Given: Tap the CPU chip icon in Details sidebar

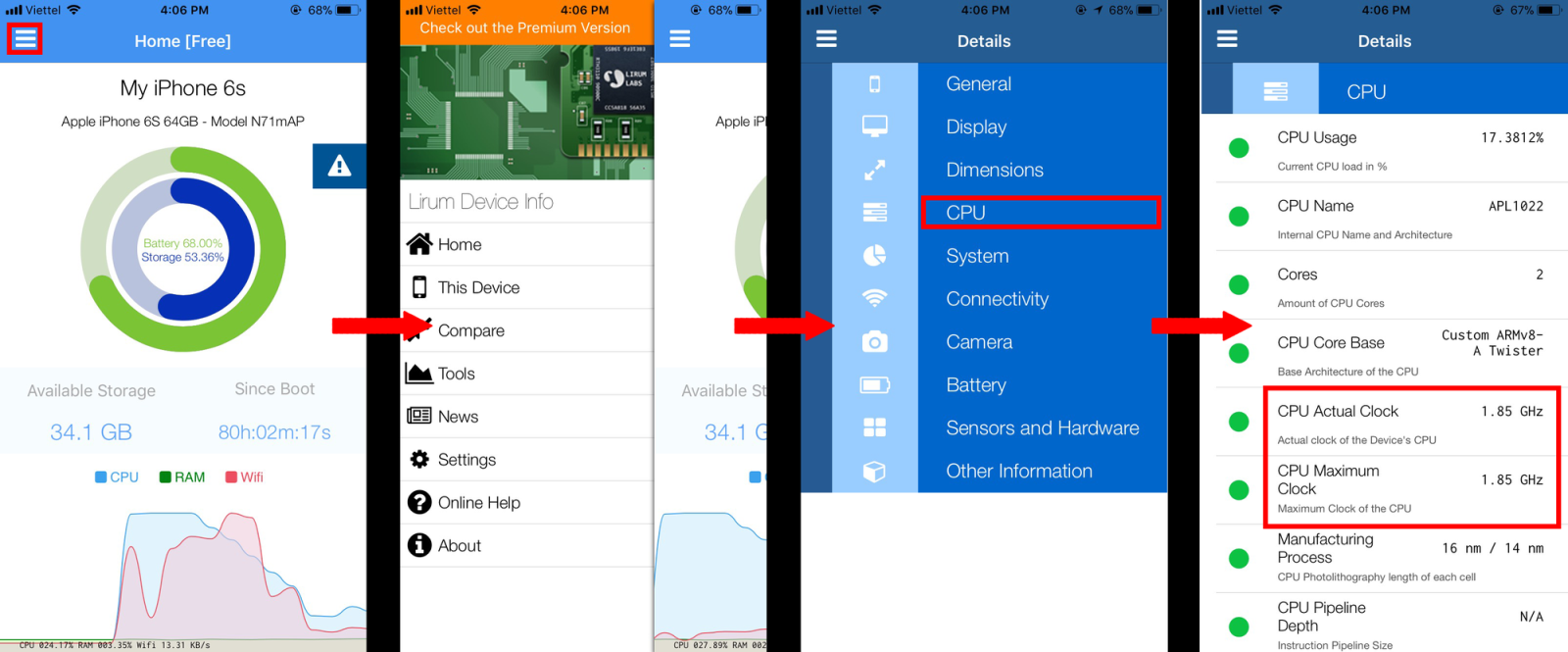Looking at the screenshot, I should click(874, 212).
